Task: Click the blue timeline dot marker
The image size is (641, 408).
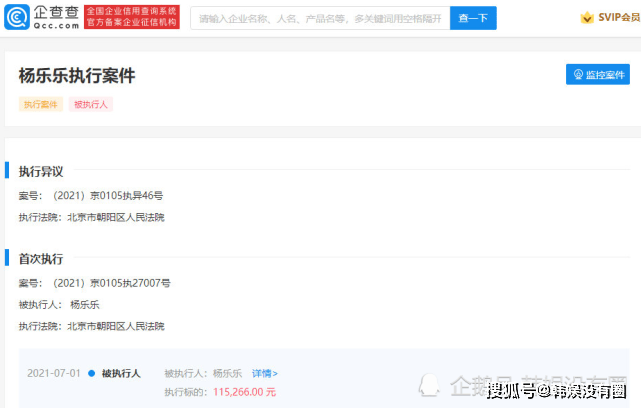Action: [92, 373]
